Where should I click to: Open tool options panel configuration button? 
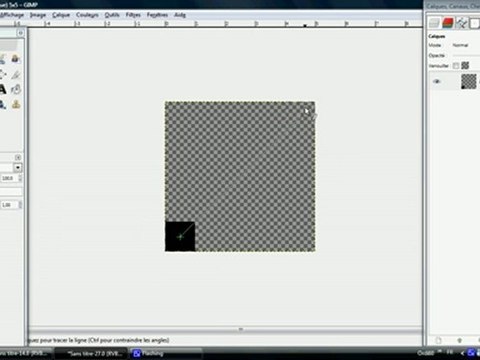coord(18,157)
